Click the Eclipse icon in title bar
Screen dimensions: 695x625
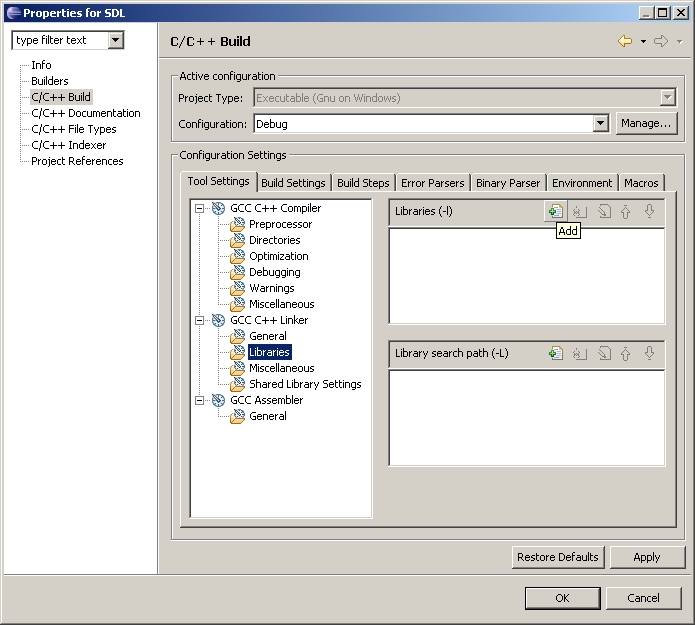[14, 13]
